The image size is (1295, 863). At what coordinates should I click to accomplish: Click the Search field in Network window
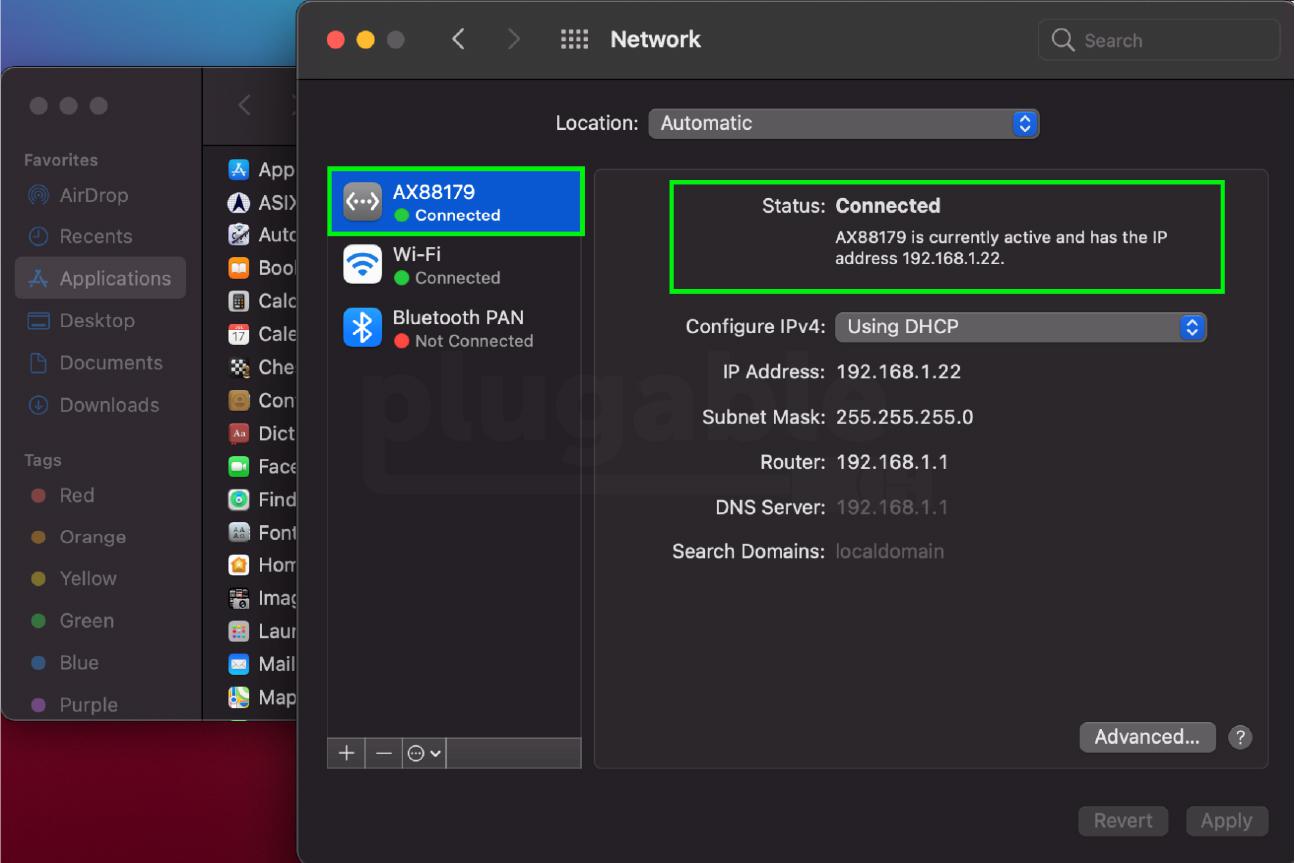(x=1160, y=41)
